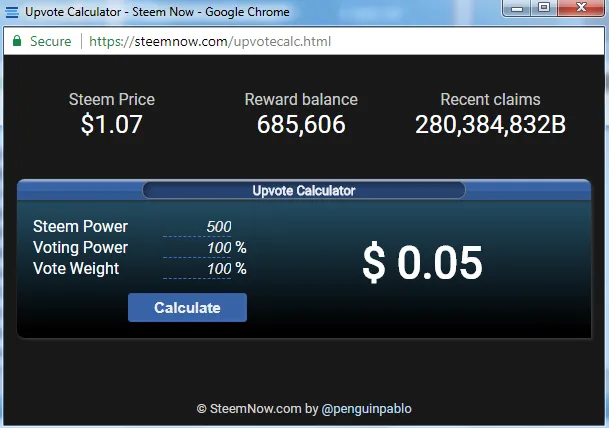Click the Upvote Calculator header bar
The height and width of the screenshot is (428, 609).
point(304,190)
